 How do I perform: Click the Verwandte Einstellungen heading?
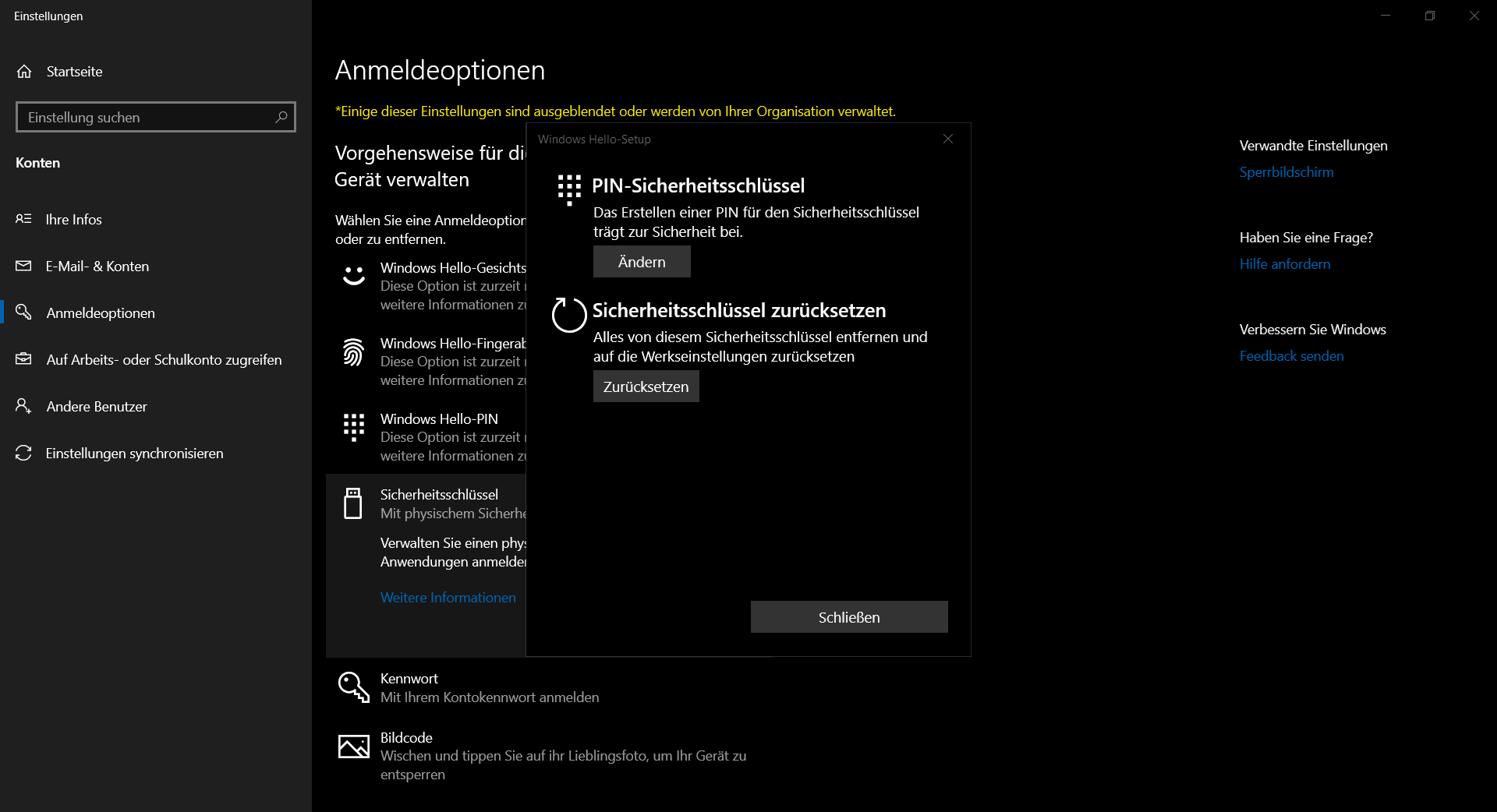(1314, 146)
